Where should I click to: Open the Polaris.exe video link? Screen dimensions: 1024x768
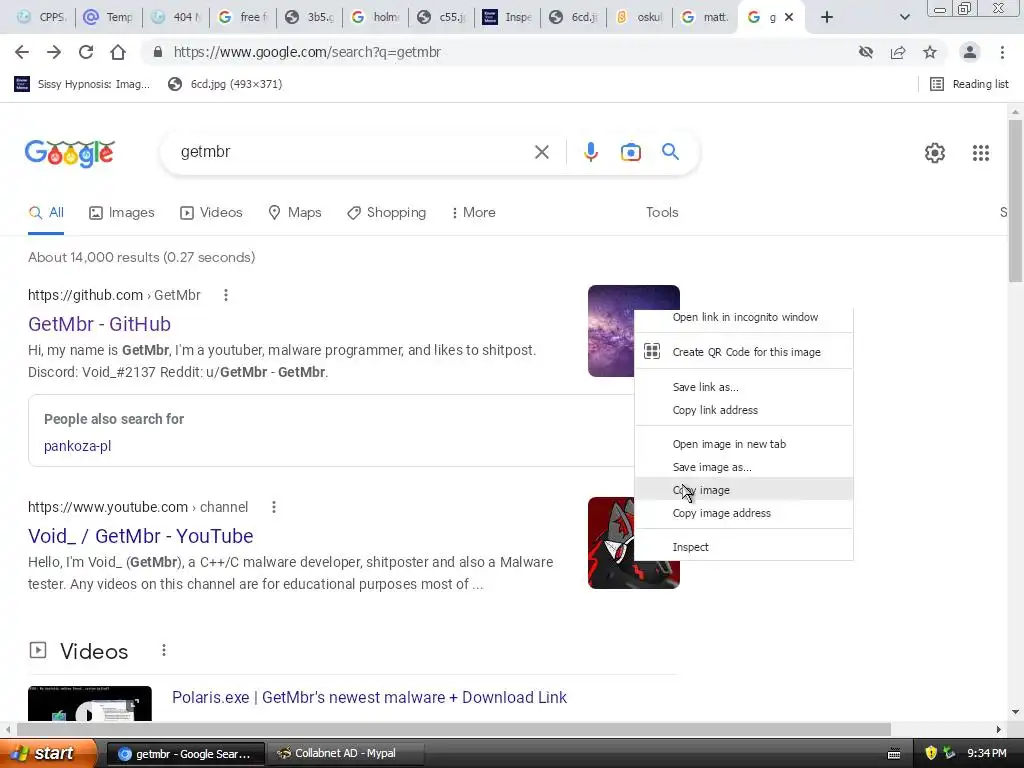[369, 697]
